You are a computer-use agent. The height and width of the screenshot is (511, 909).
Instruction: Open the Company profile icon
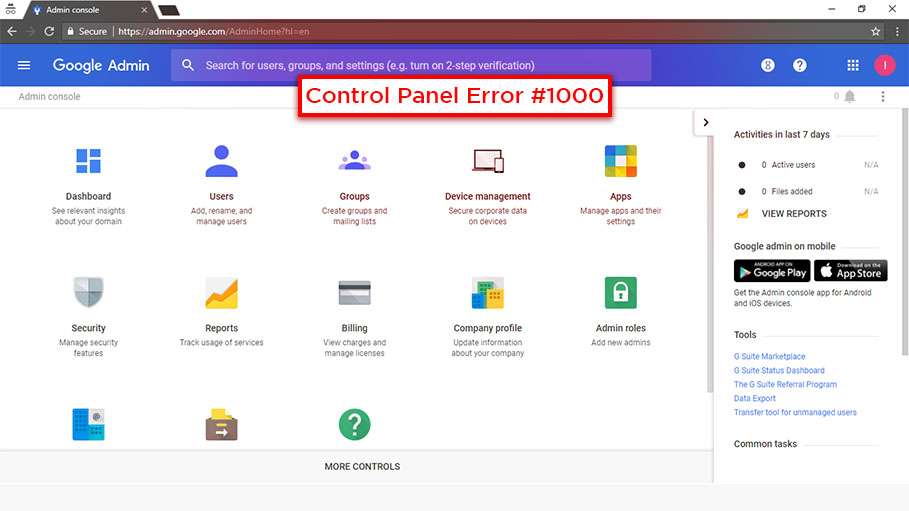(x=488, y=292)
